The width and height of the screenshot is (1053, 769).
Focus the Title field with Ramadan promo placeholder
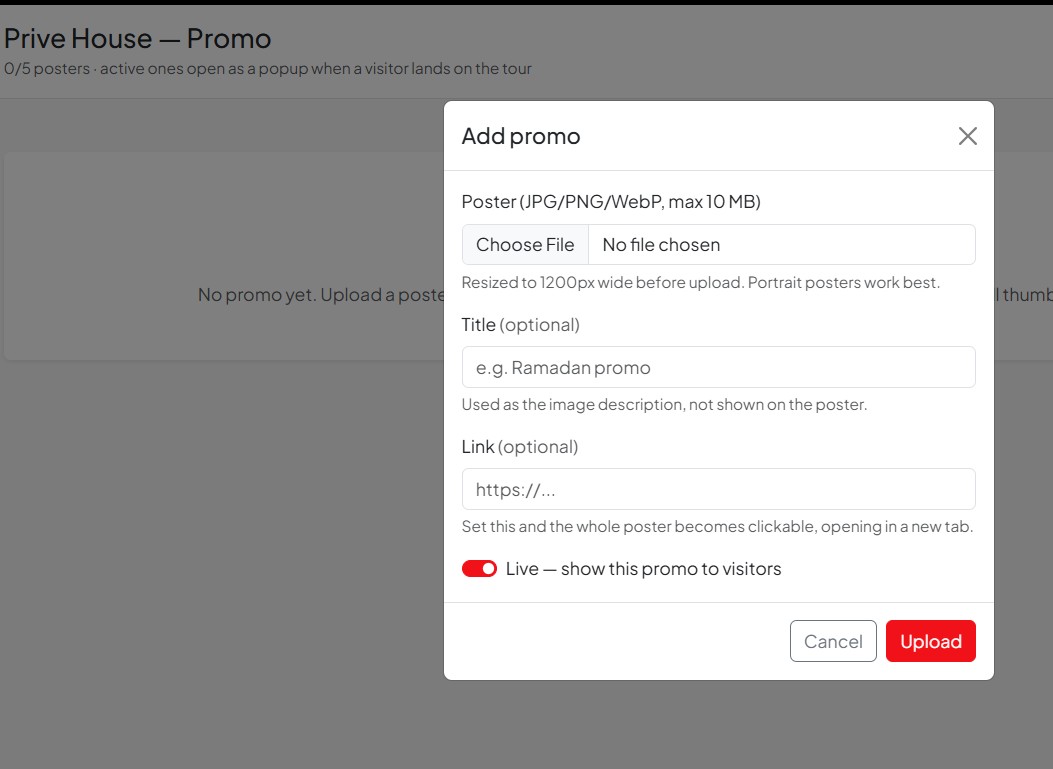tap(719, 367)
